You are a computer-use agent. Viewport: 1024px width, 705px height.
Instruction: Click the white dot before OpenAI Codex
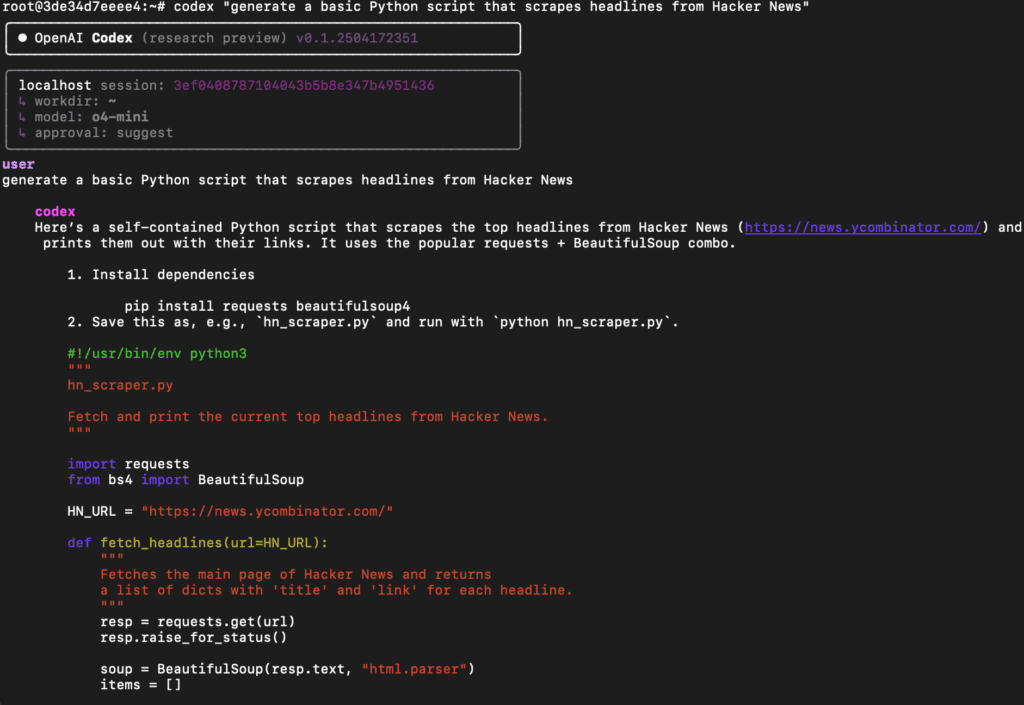(22, 38)
